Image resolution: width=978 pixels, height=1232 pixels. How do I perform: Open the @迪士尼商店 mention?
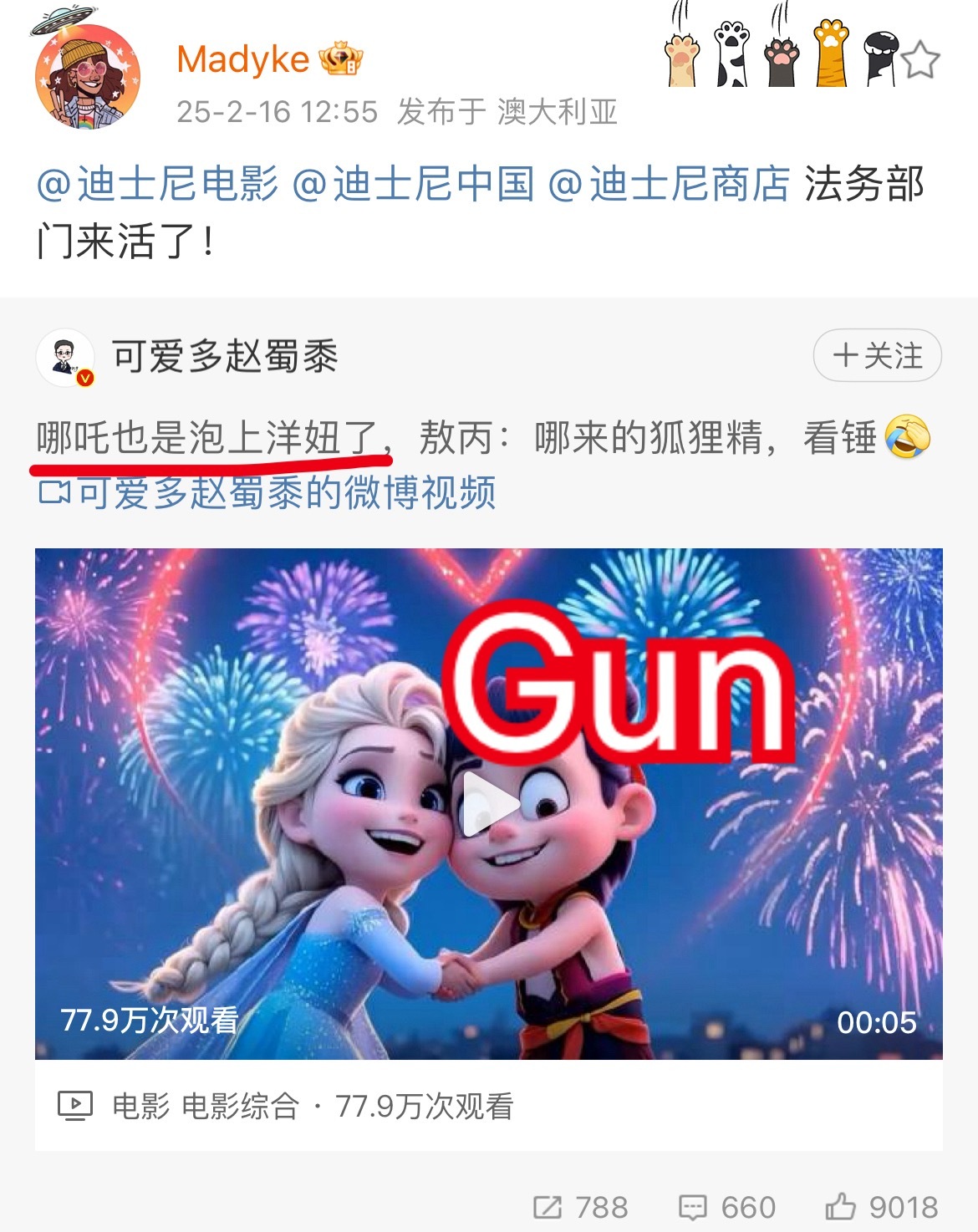(x=669, y=184)
